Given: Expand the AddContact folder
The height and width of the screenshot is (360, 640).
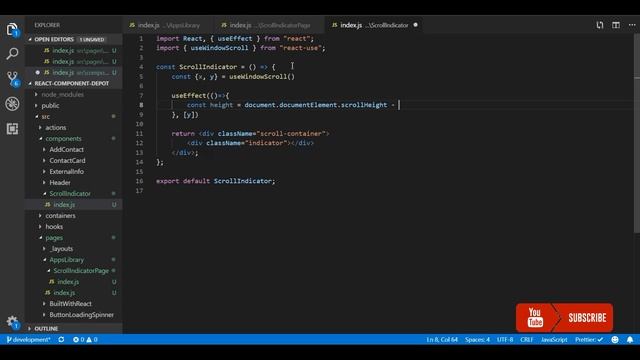Looking at the screenshot, I should (x=73, y=149).
